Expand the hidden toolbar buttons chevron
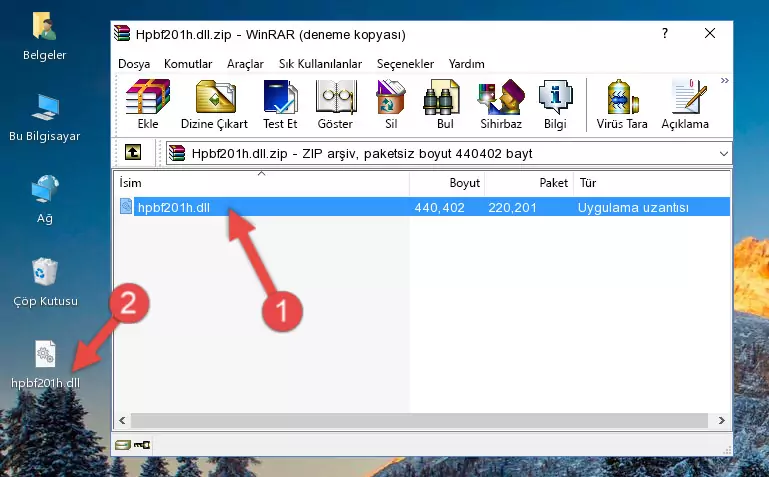 point(724,80)
